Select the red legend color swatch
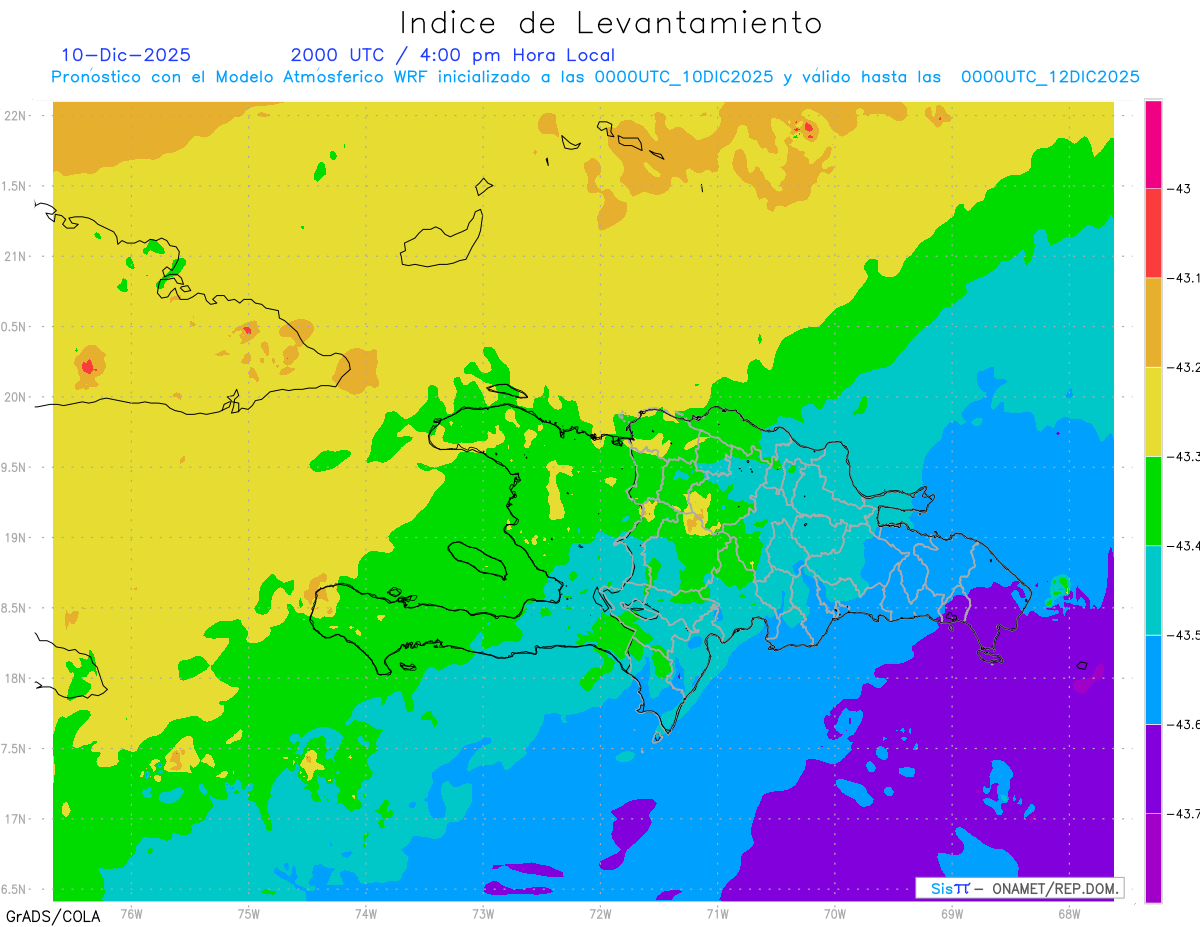The image size is (1200, 927). click(x=1153, y=233)
